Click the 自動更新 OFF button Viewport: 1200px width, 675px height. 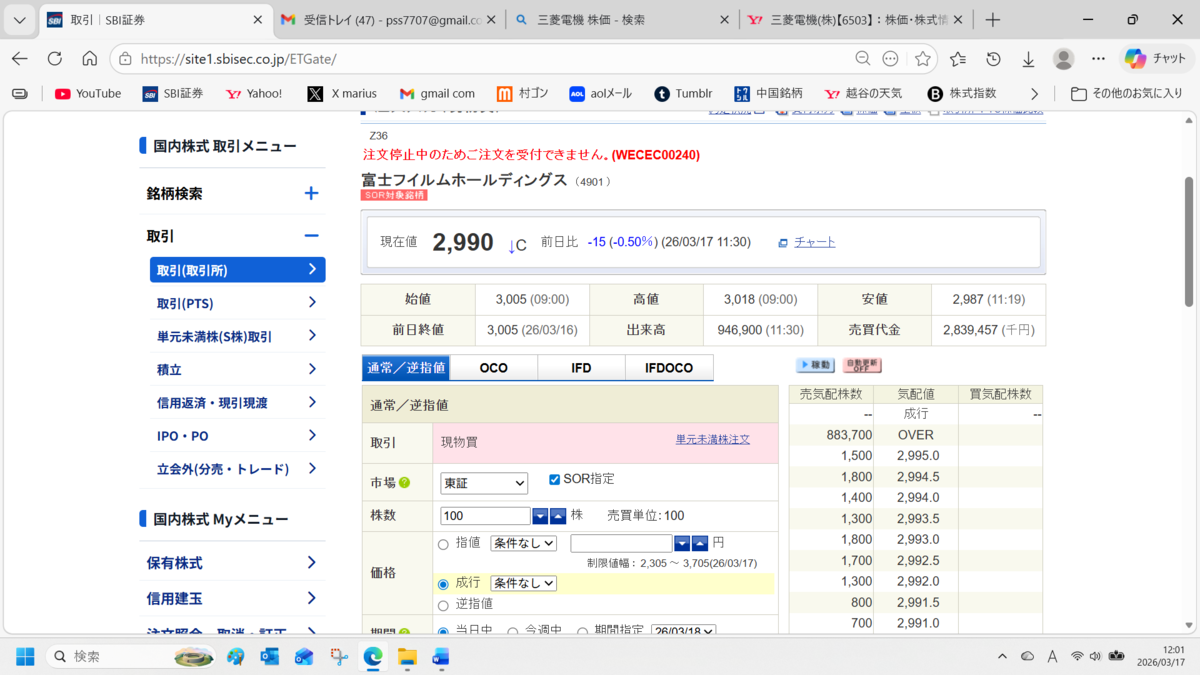tap(862, 366)
